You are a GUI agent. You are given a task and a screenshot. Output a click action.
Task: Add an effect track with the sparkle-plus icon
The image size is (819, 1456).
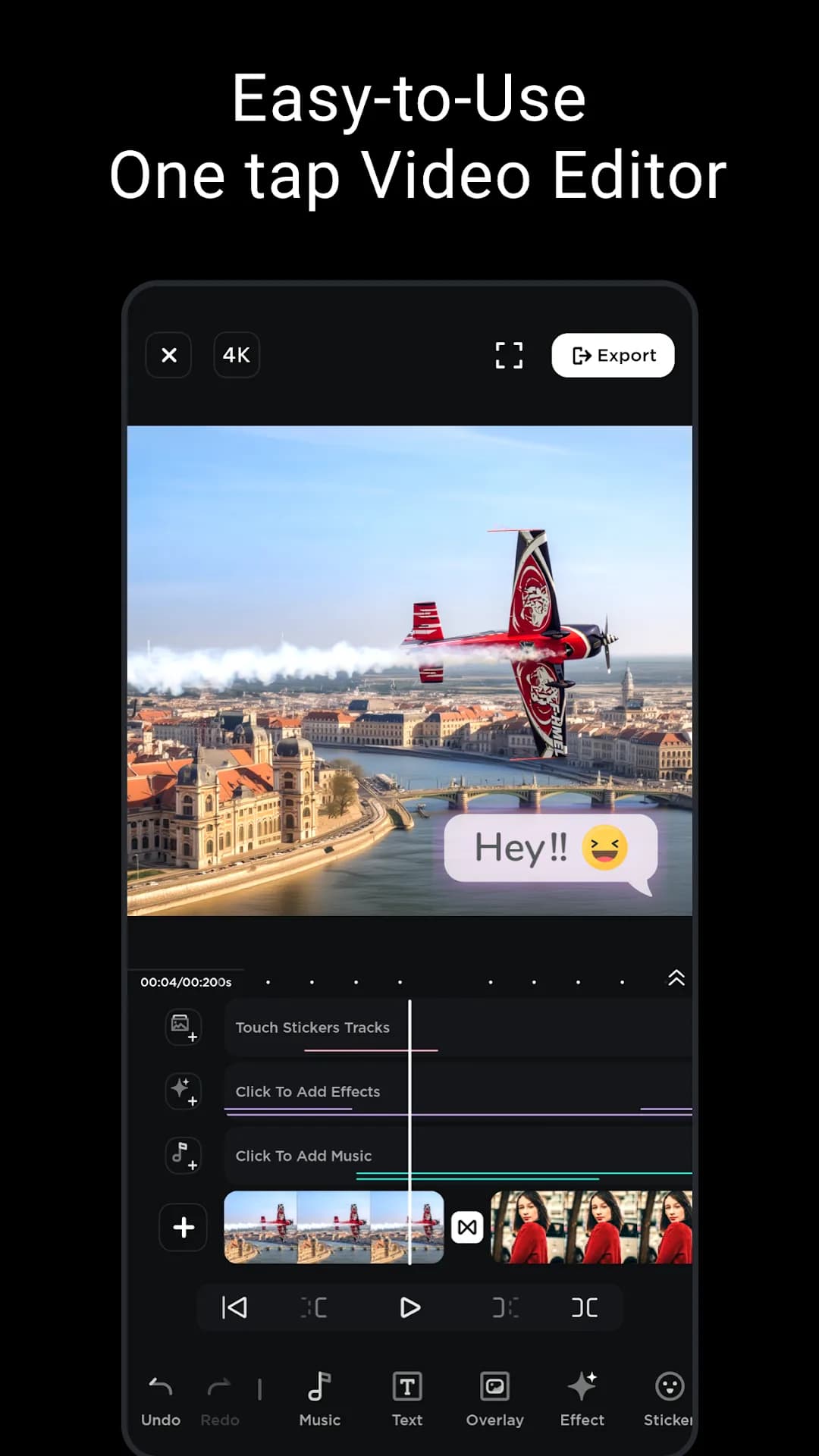[x=184, y=1091]
